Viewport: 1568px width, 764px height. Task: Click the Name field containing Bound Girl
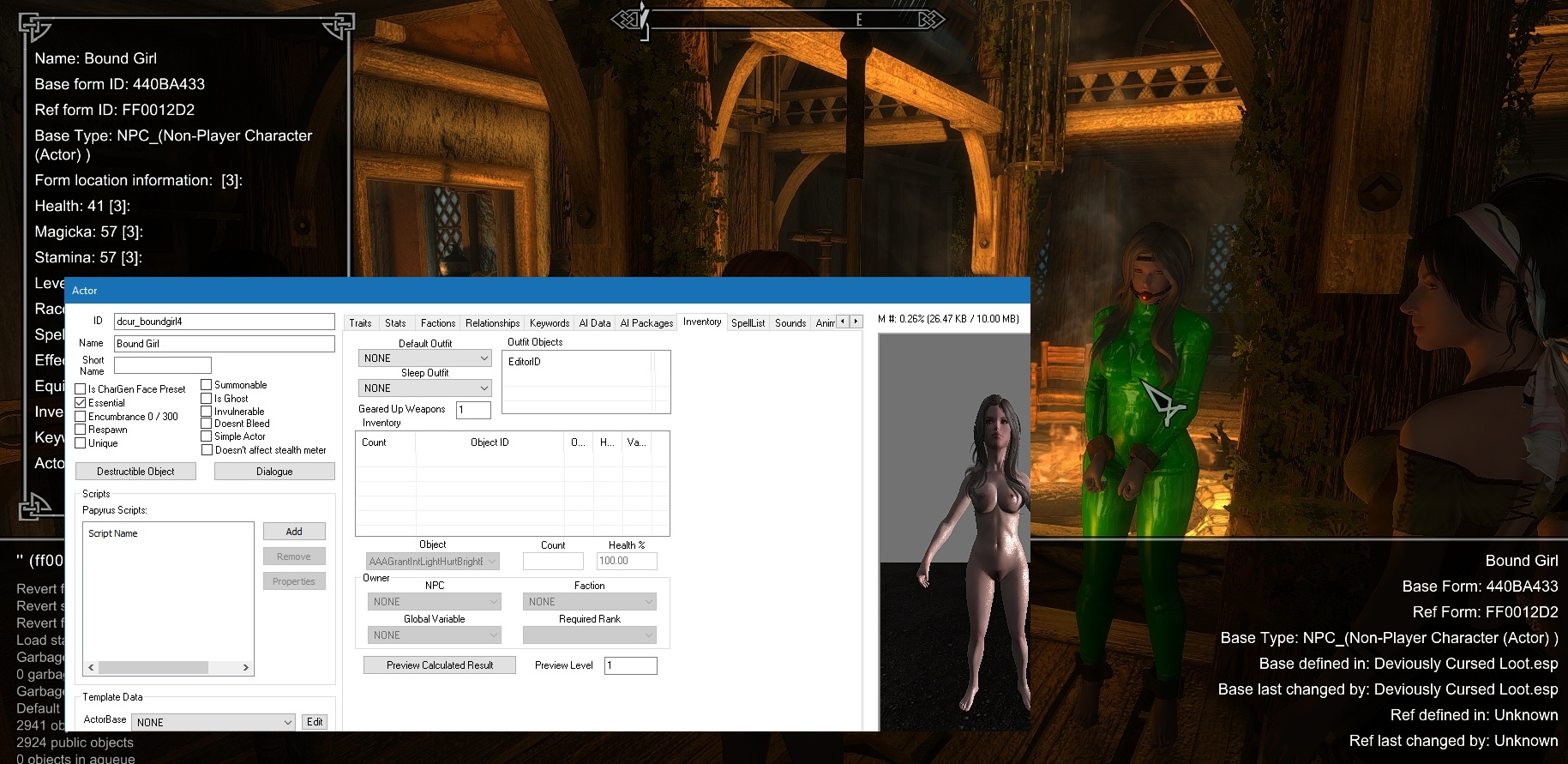(225, 344)
